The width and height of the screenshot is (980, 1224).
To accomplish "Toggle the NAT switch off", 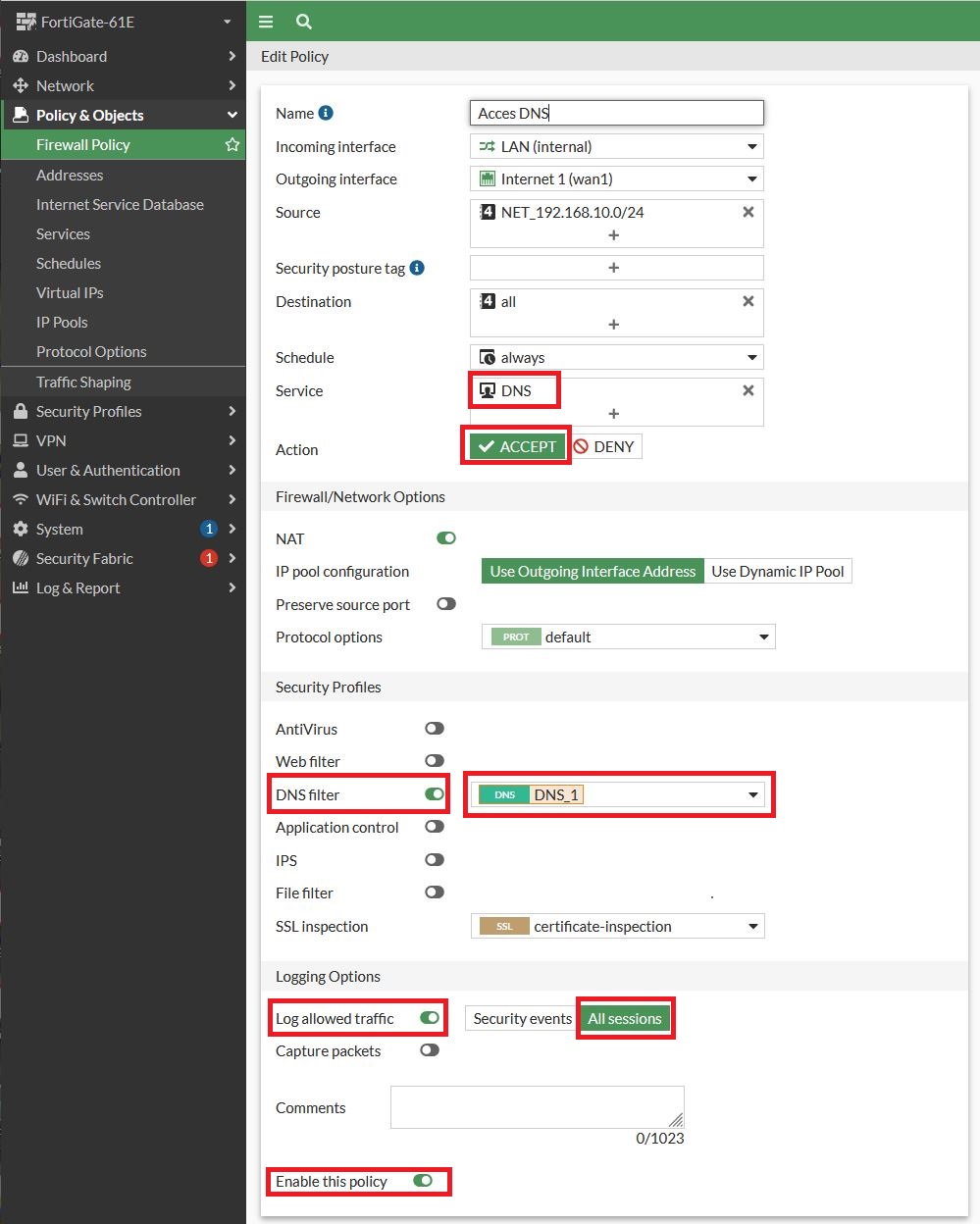I will pyautogui.click(x=446, y=538).
